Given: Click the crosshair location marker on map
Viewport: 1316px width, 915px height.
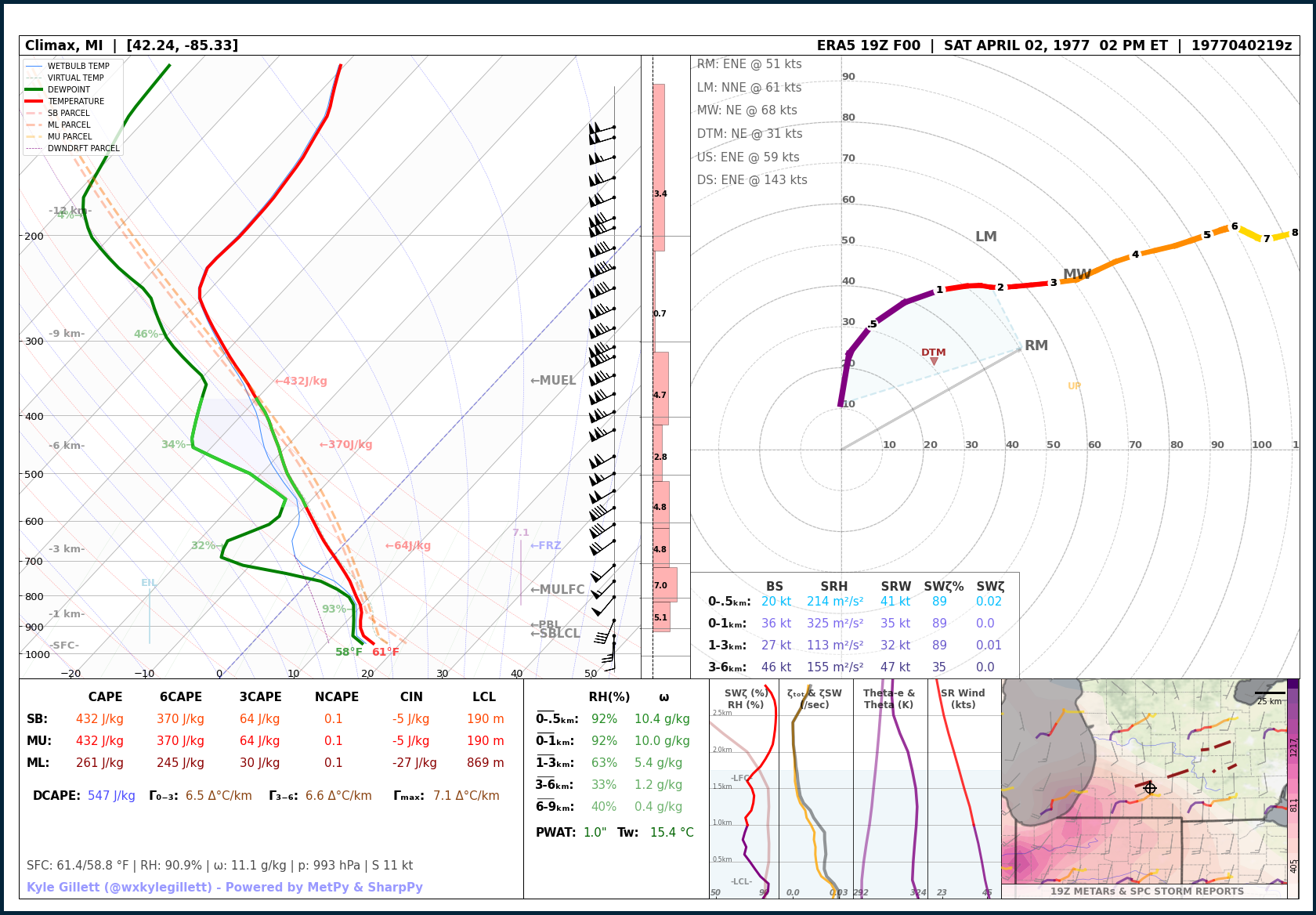Looking at the screenshot, I should pos(1150,788).
